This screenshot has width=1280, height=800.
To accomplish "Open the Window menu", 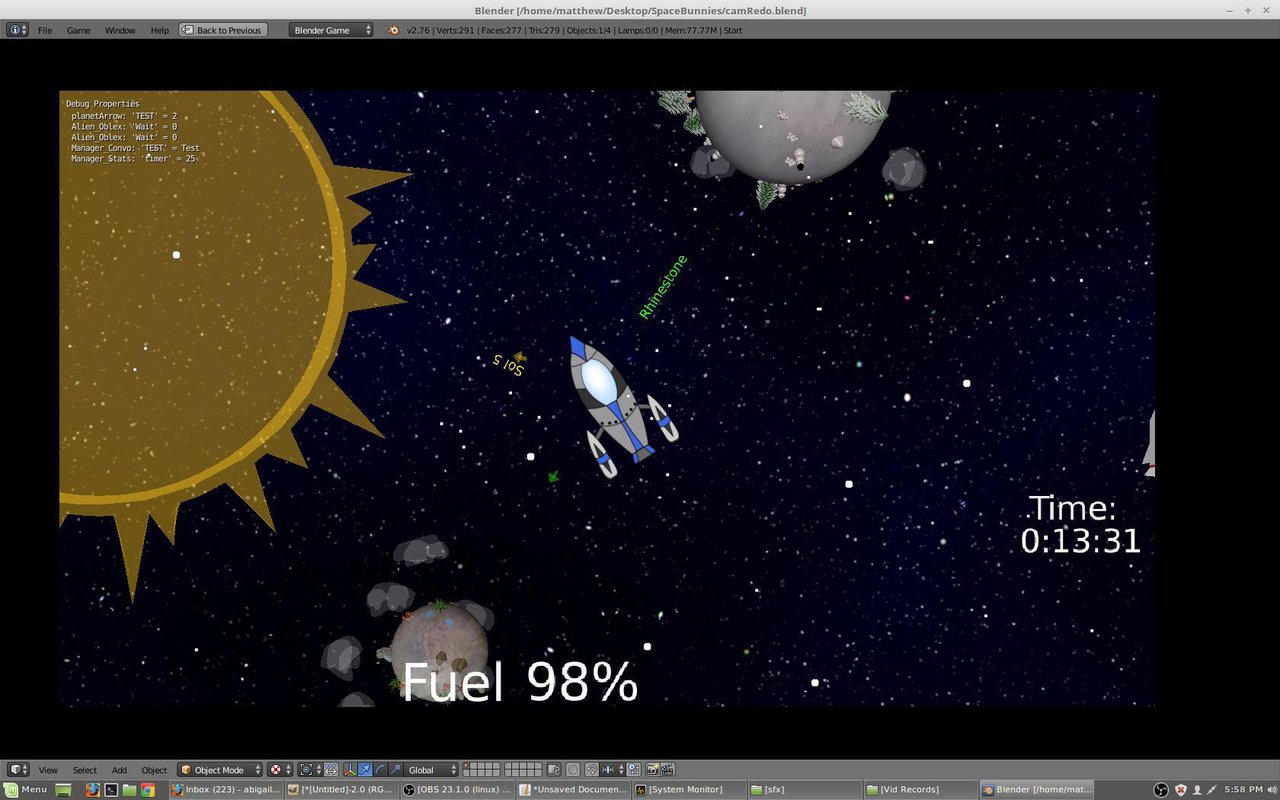I will tap(120, 30).
